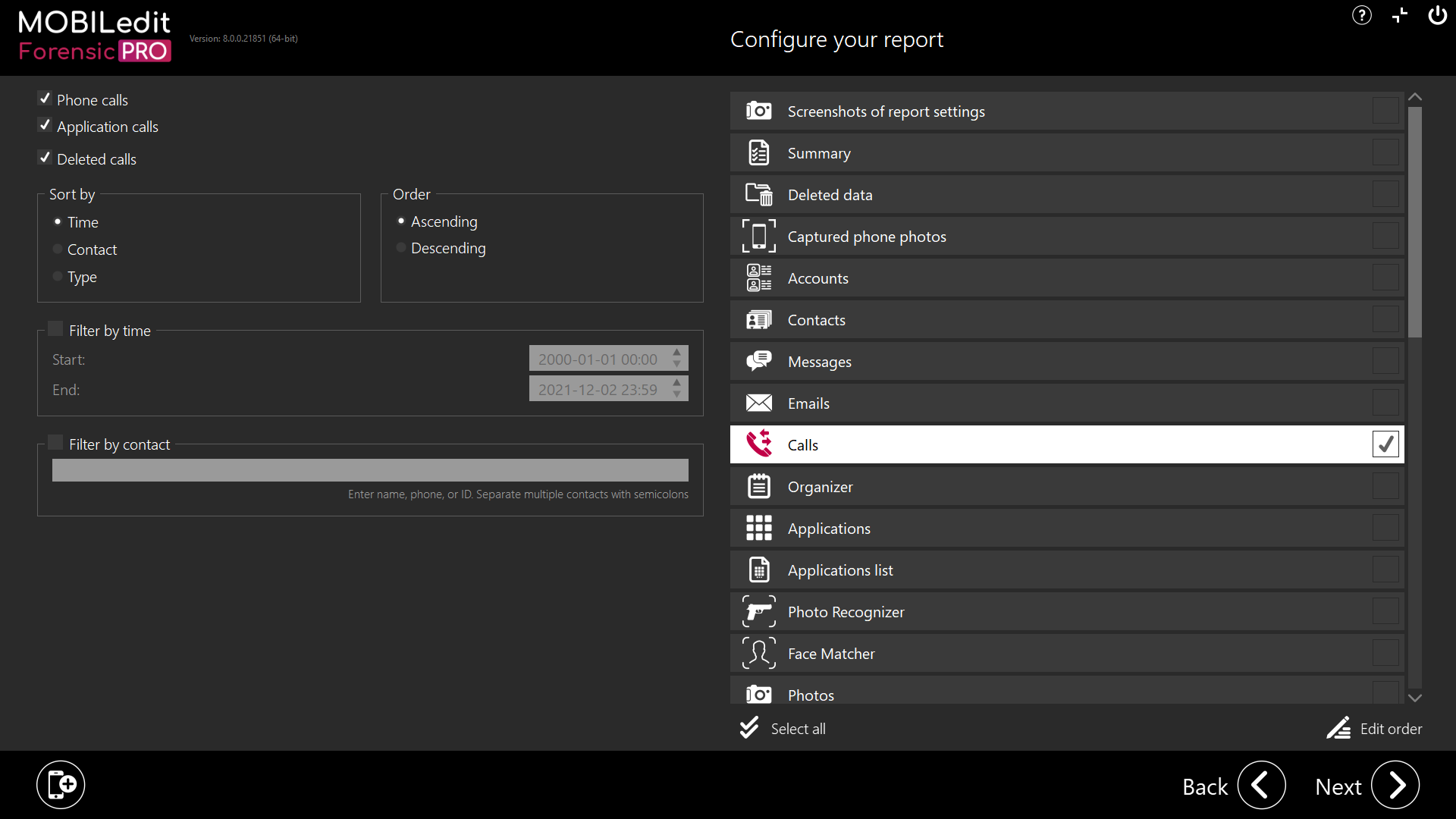The height and width of the screenshot is (819, 1456).
Task: Click the Photo Recognizer gun icon
Action: 758,612
